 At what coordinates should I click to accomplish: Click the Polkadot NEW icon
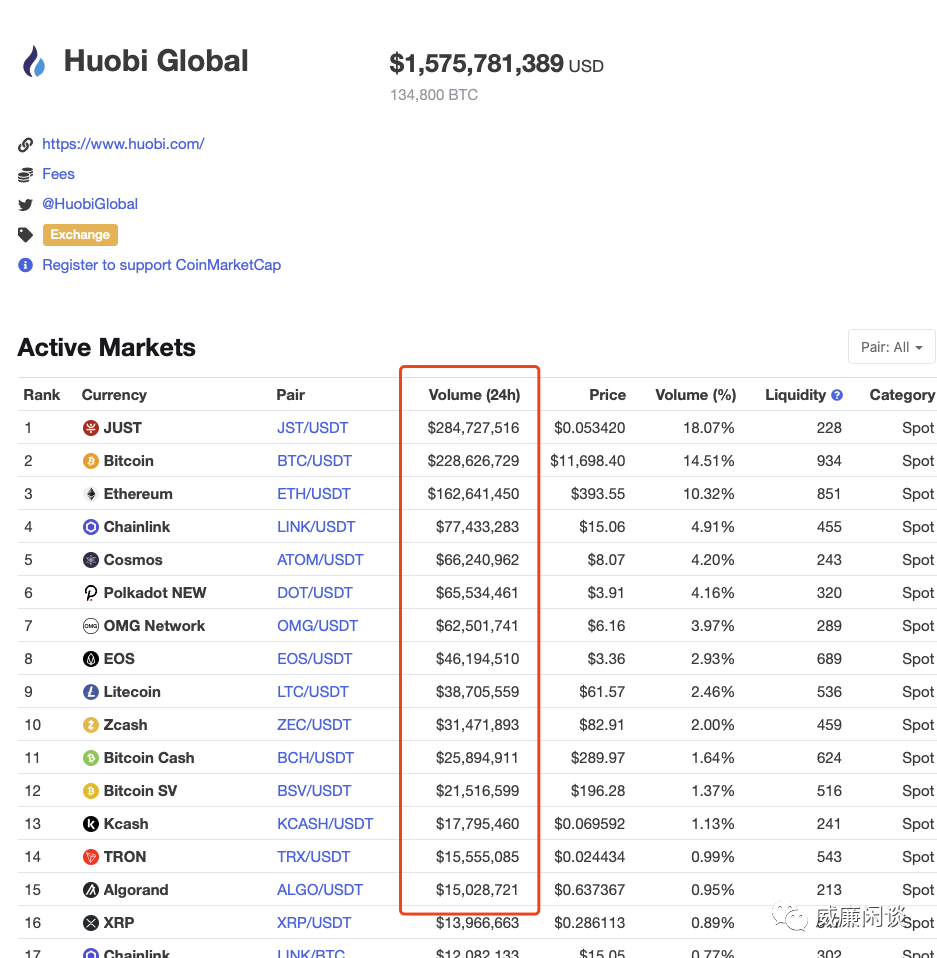pos(90,593)
